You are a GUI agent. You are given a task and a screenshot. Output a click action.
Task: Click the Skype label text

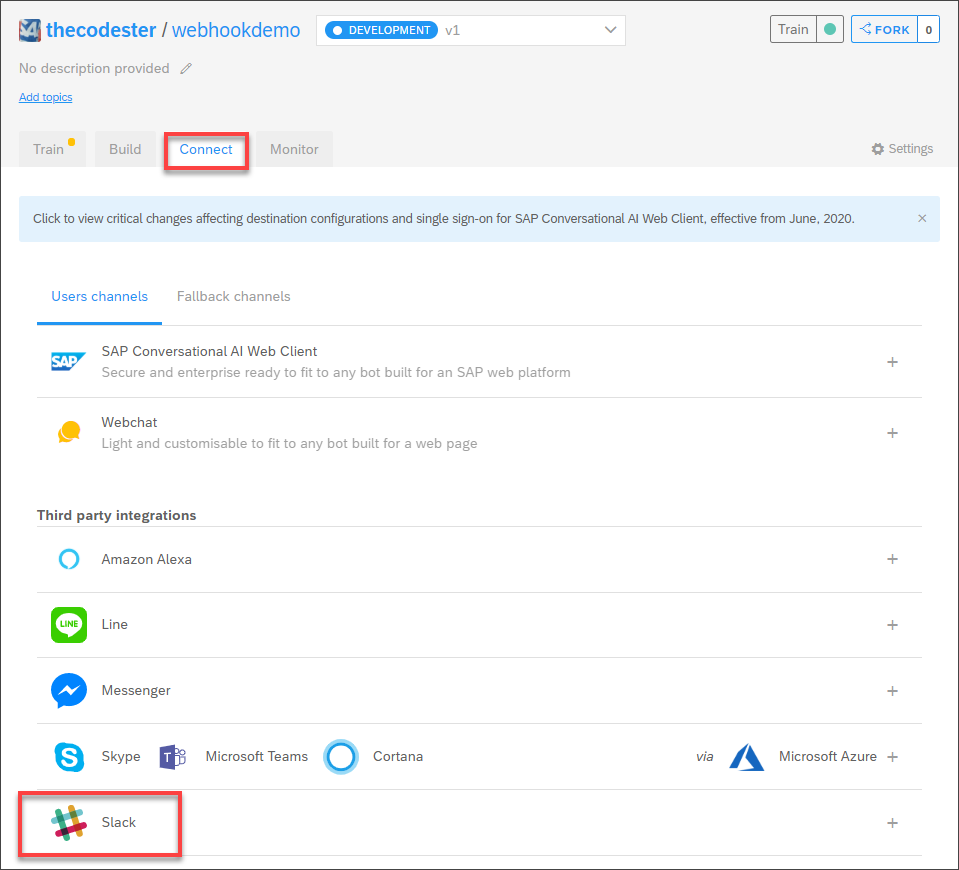pos(121,757)
